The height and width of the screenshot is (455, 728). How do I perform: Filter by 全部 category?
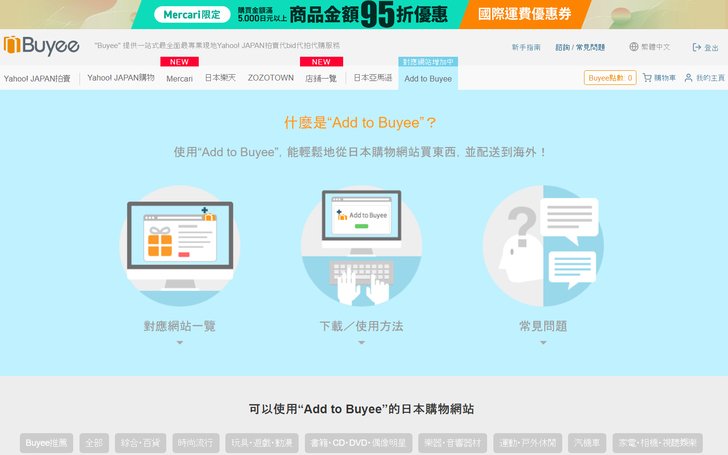pyautogui.click(x=94, y=443)
